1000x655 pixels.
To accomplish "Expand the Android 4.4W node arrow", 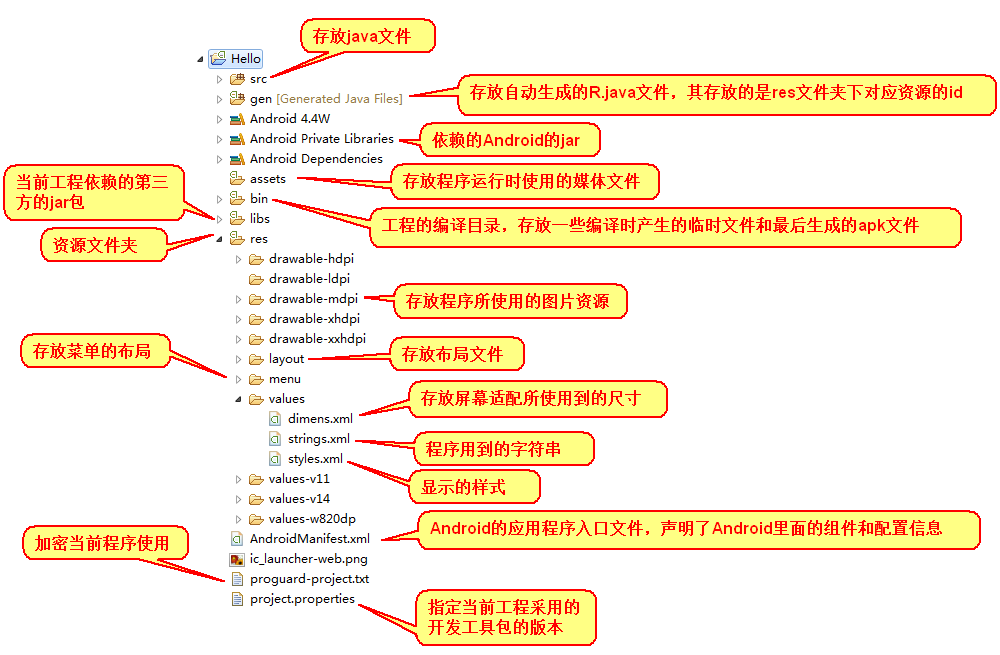I will point(219,119).
